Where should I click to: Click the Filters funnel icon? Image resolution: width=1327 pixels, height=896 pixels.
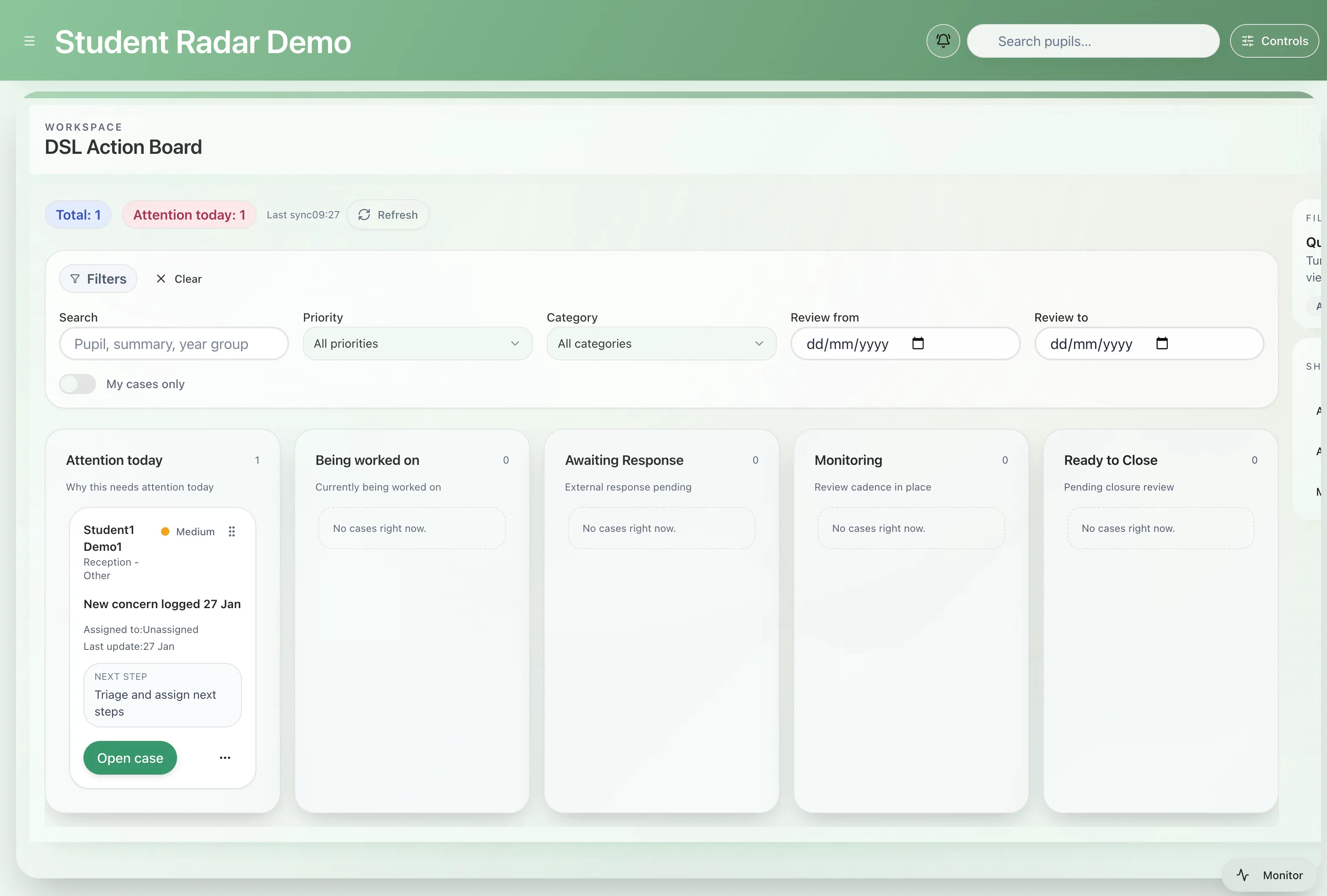point(76,279)
